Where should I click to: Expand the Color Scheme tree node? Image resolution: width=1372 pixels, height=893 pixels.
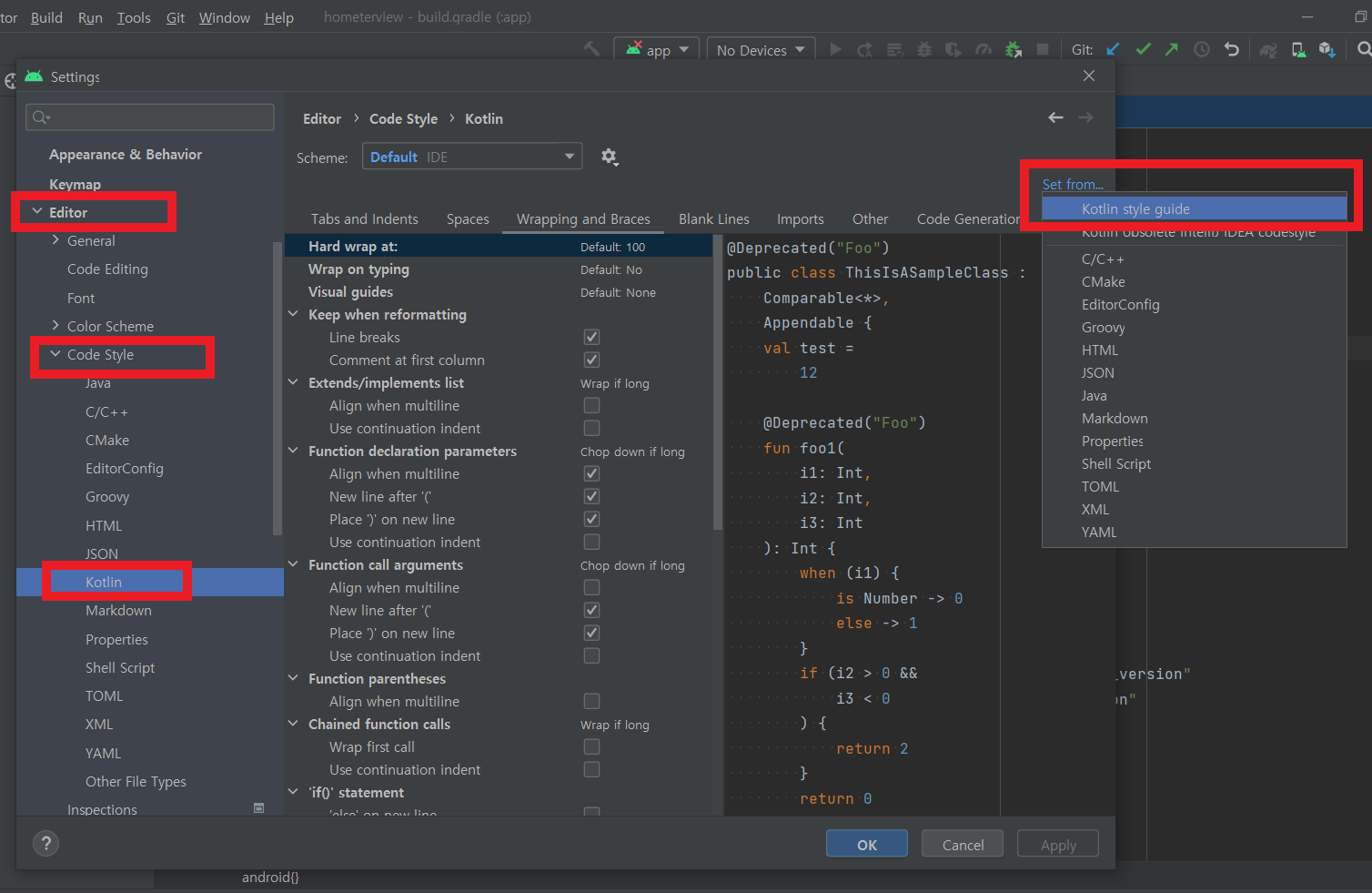coord(55,325)
